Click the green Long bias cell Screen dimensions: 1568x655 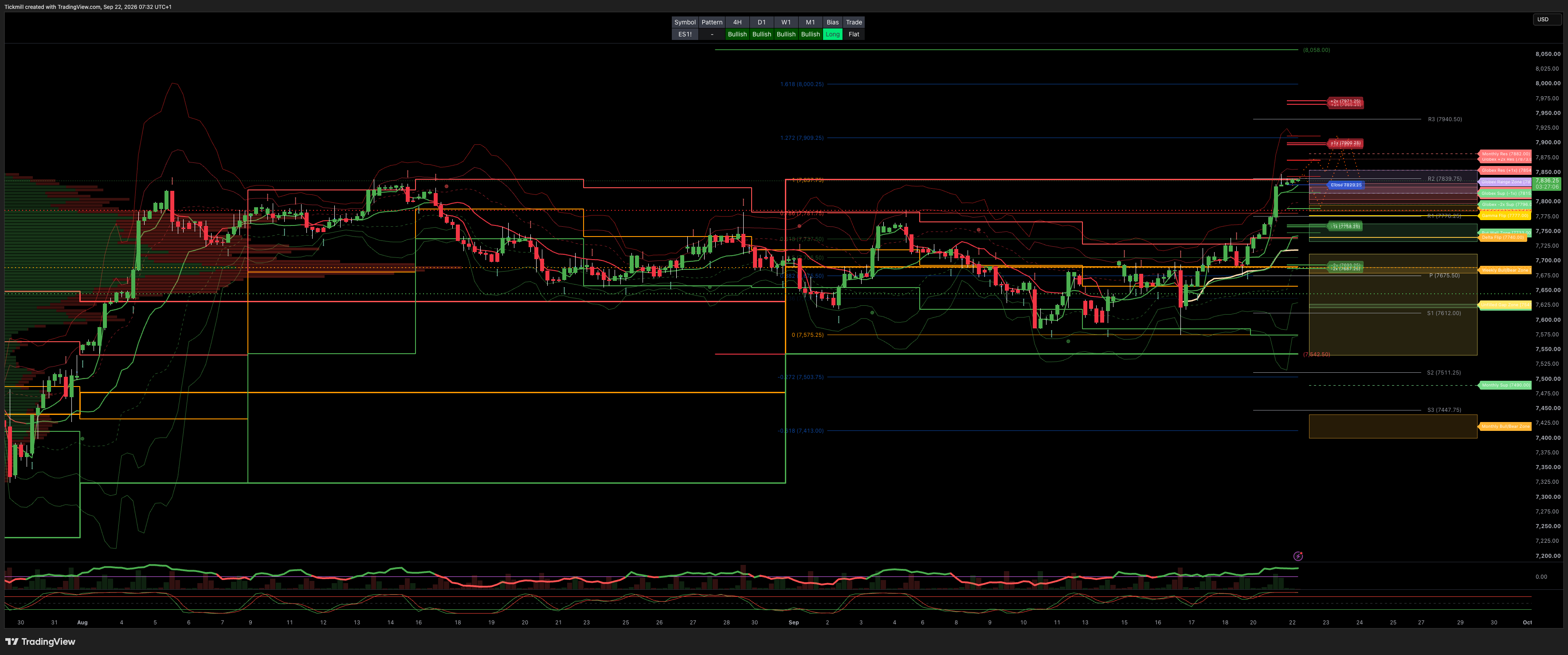pos(832,34)
